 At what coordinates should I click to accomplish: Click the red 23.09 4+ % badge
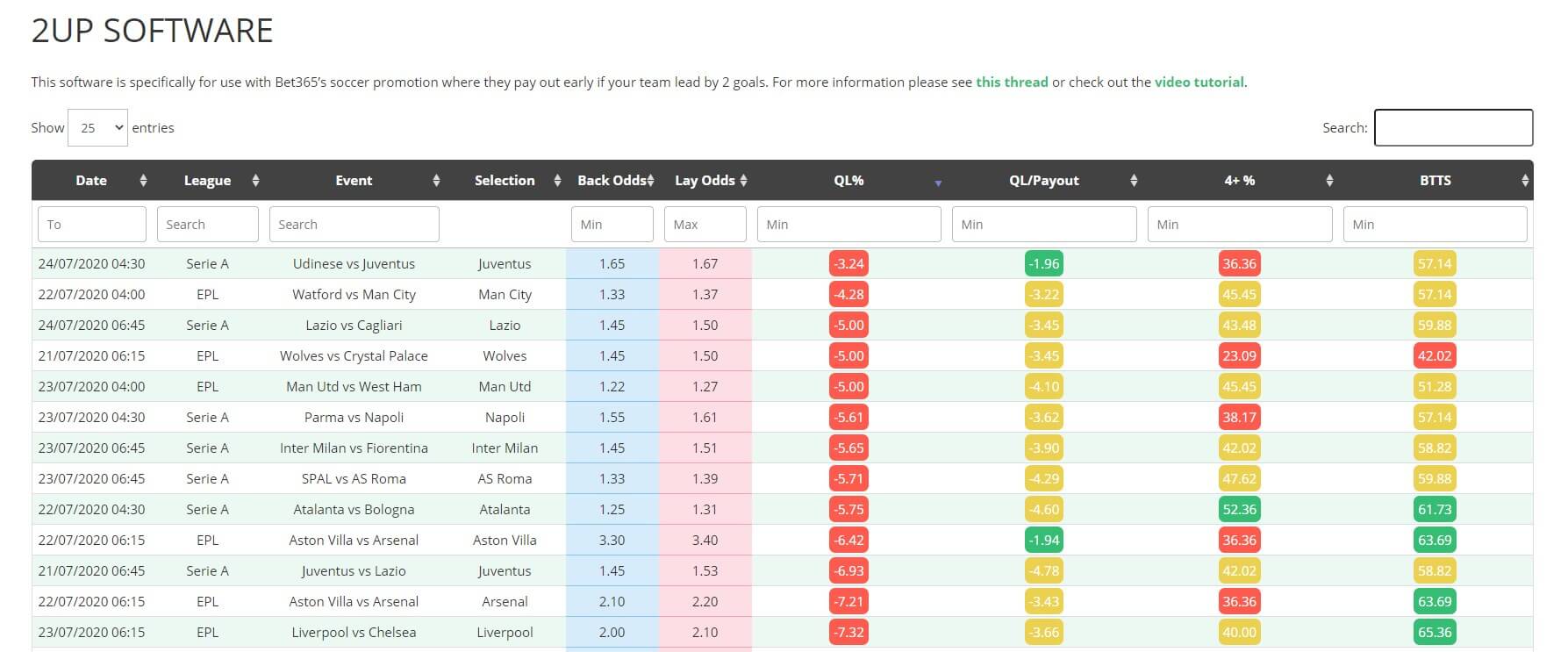pos(1240,356)
